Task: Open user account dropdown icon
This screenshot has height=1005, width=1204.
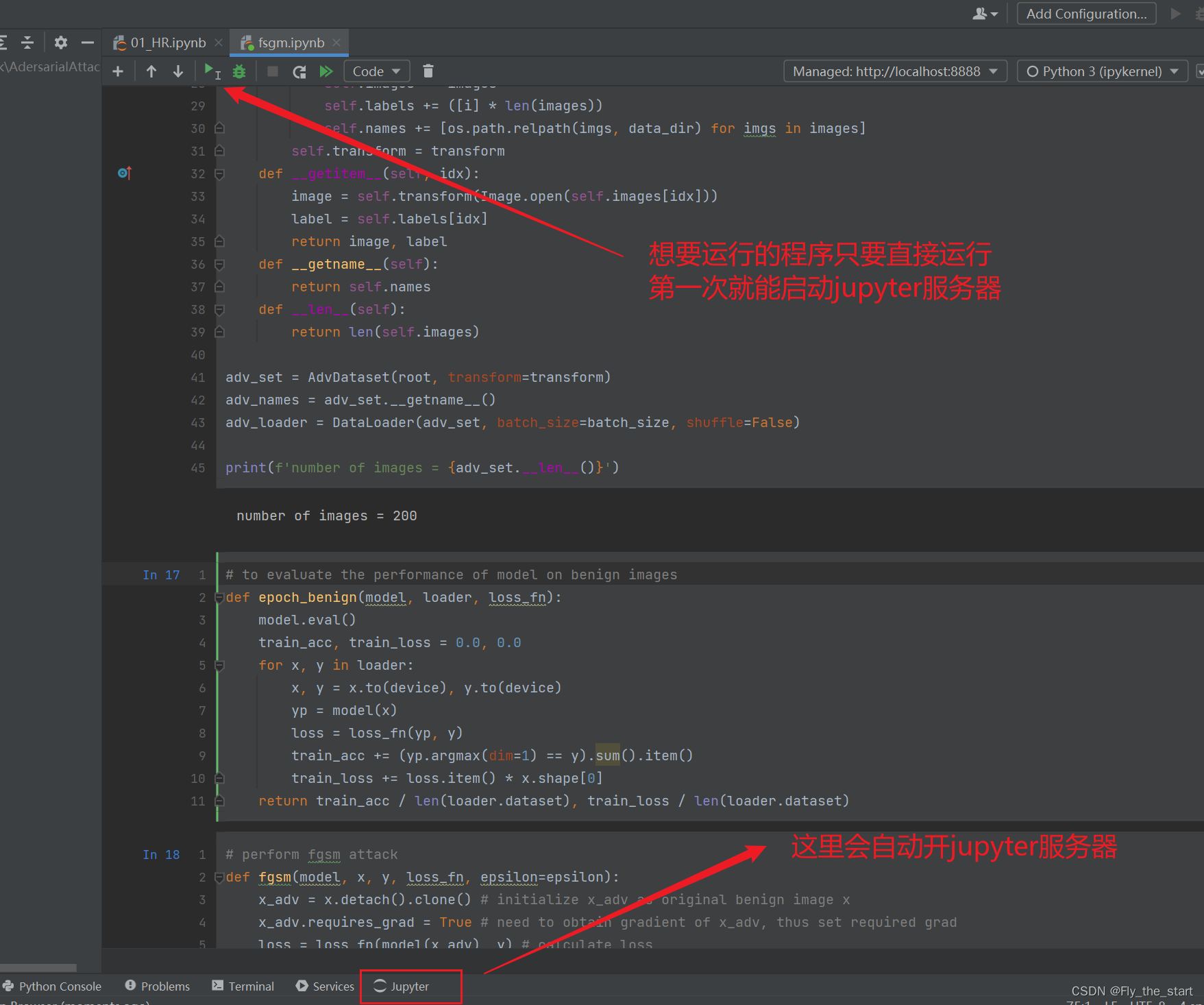Action: pyautogui.click(x=985, y=14)
